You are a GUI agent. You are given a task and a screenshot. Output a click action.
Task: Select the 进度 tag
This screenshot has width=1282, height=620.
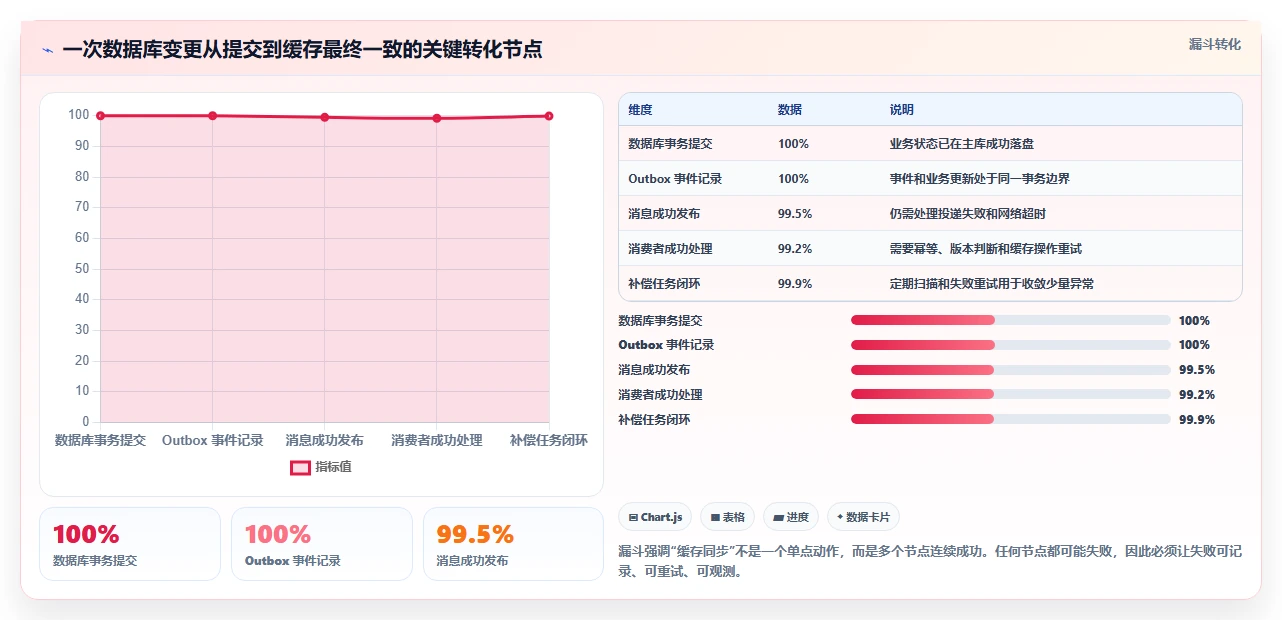790,517
